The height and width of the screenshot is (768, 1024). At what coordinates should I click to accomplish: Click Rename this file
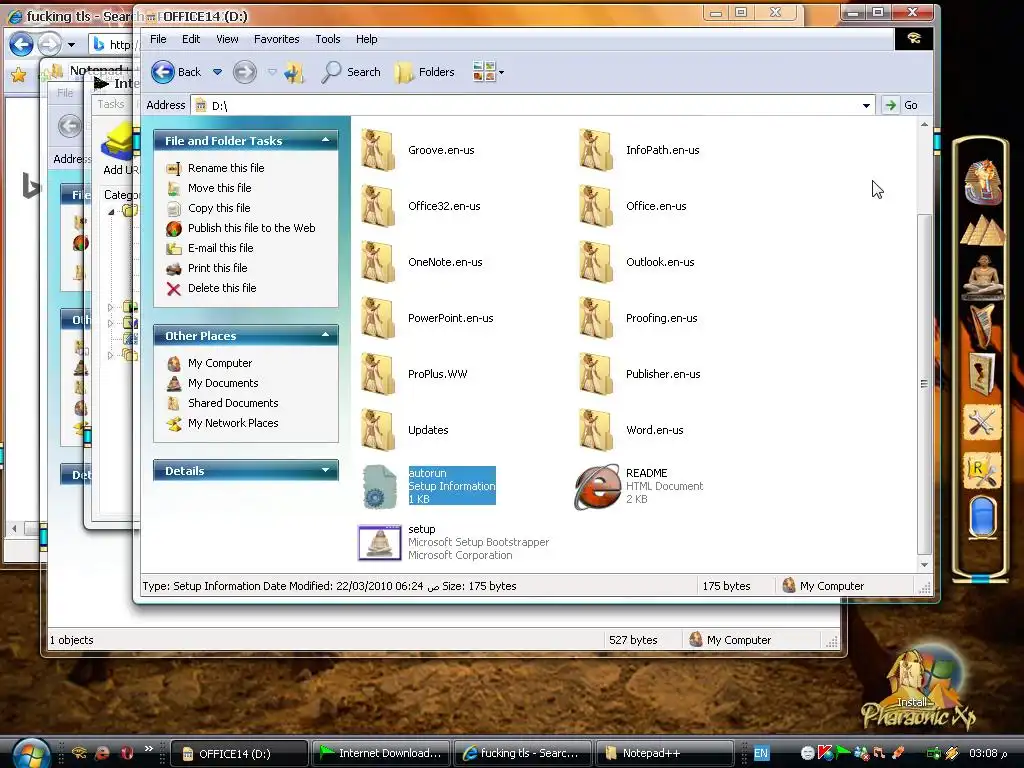coord(226,168)
